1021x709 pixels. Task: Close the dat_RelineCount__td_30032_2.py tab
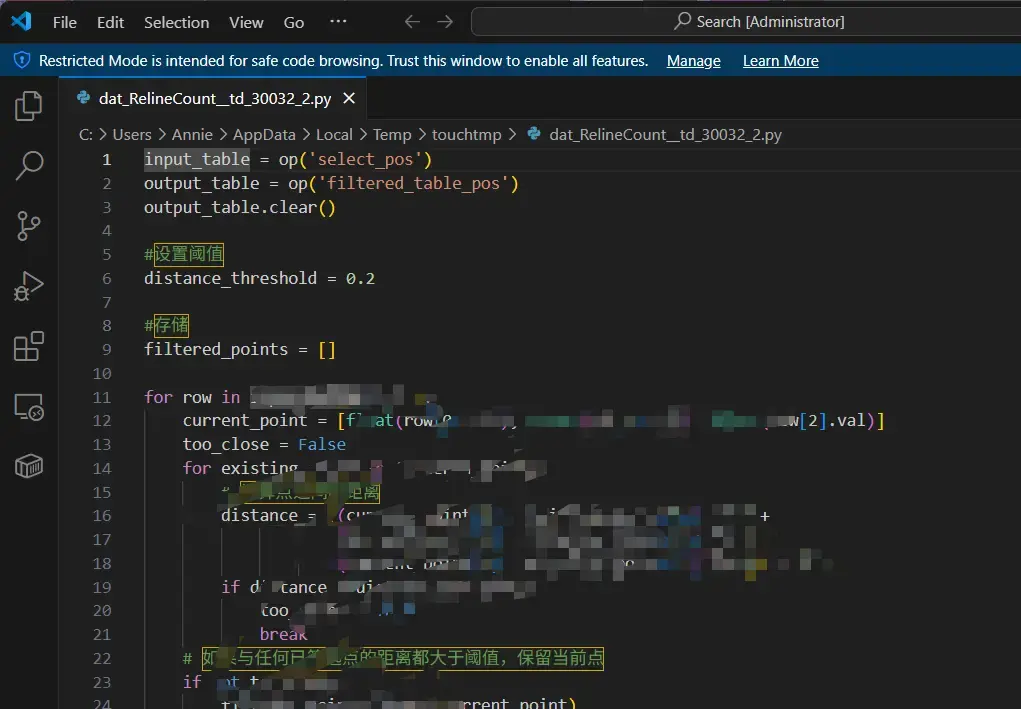pos(349,98)
